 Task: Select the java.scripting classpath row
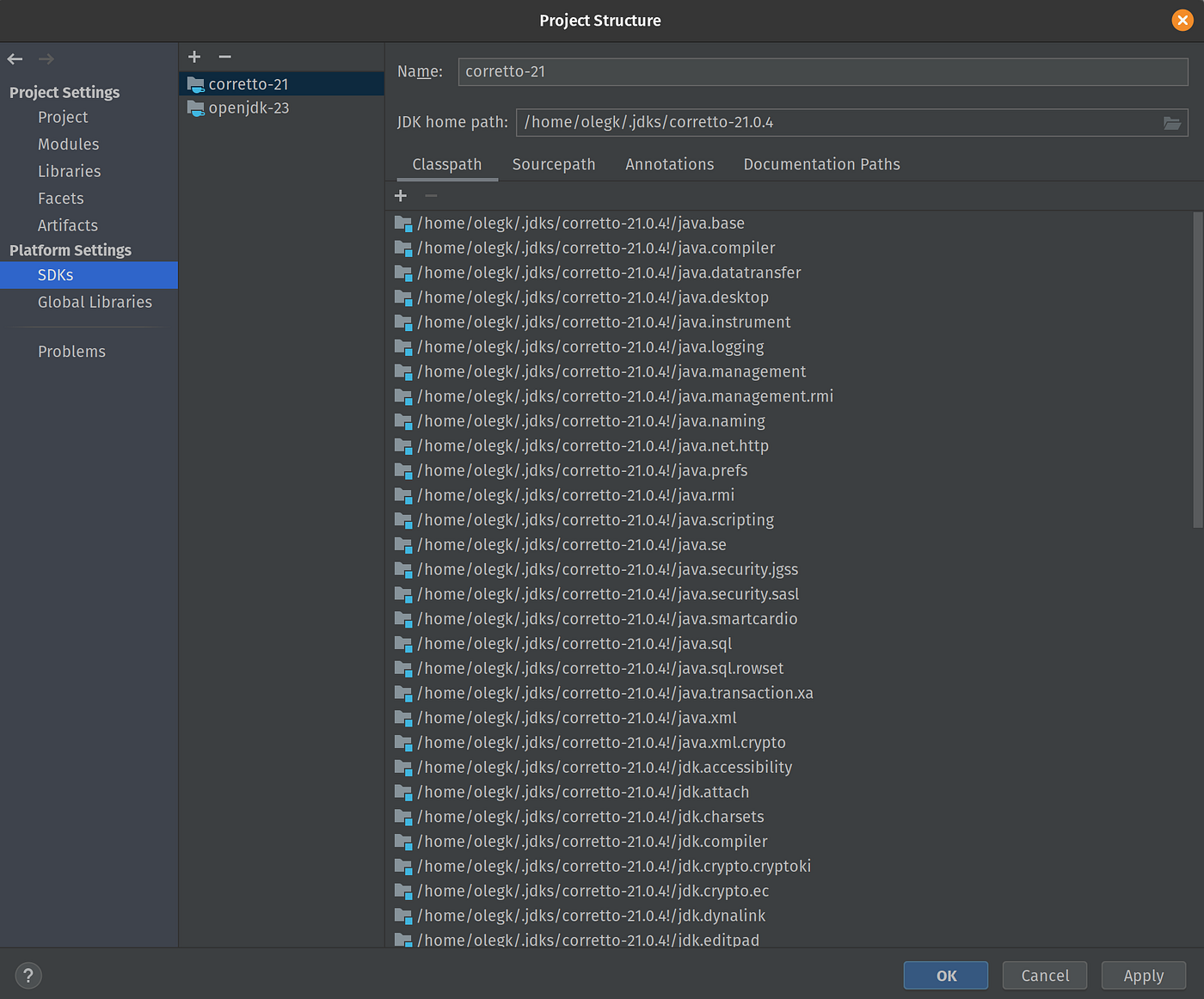pos(789,520)
